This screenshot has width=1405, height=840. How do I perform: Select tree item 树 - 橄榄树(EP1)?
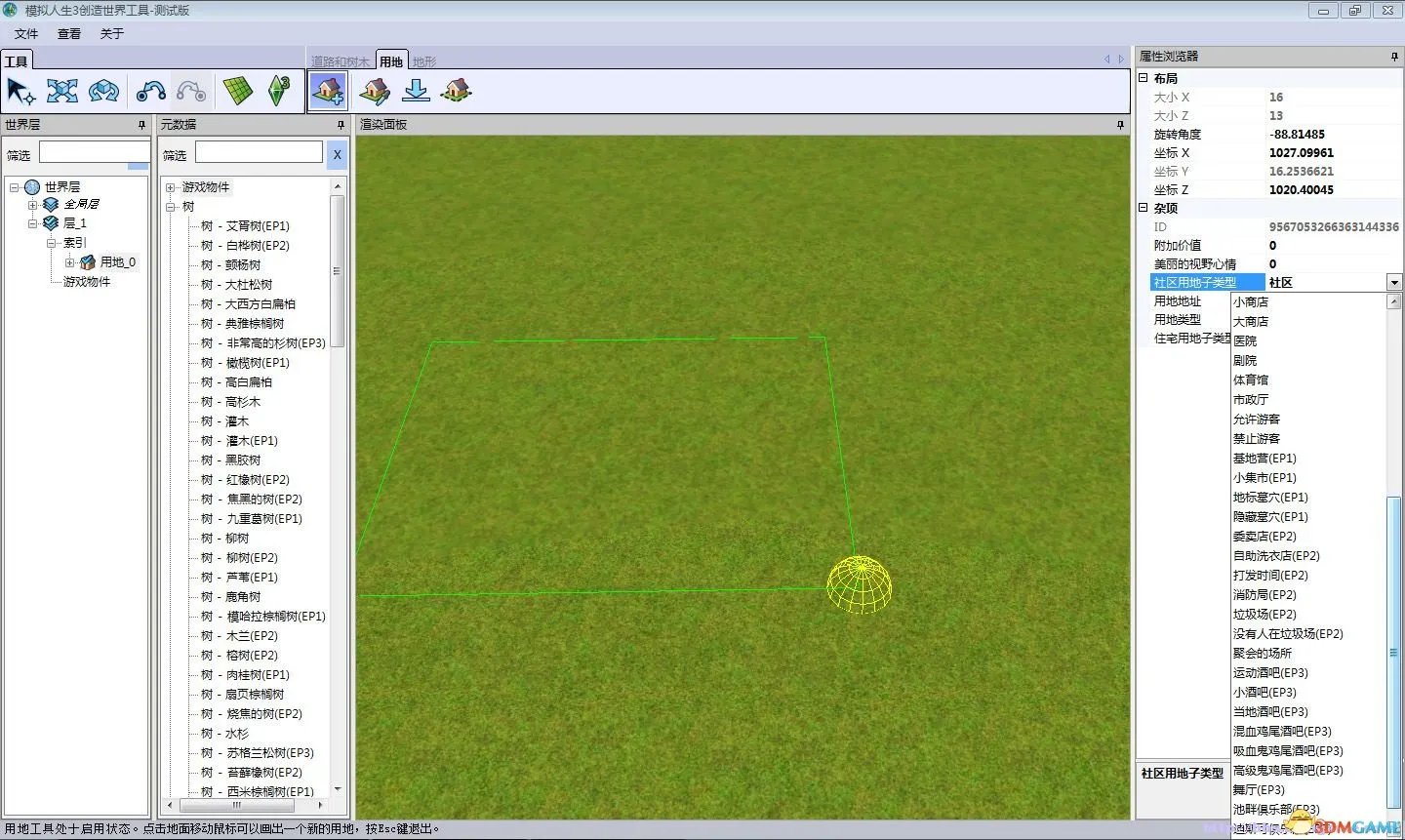246,363
